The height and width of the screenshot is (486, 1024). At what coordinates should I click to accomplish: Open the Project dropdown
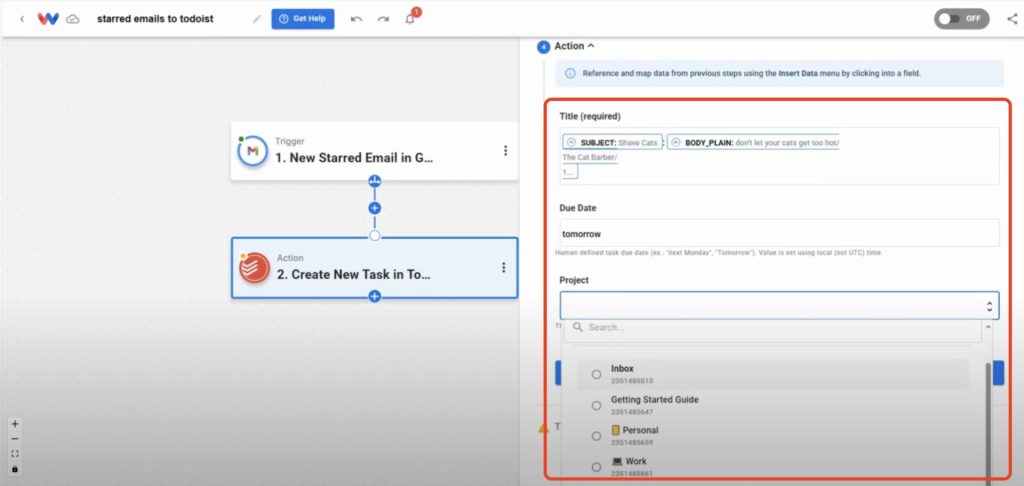point(779,306)
